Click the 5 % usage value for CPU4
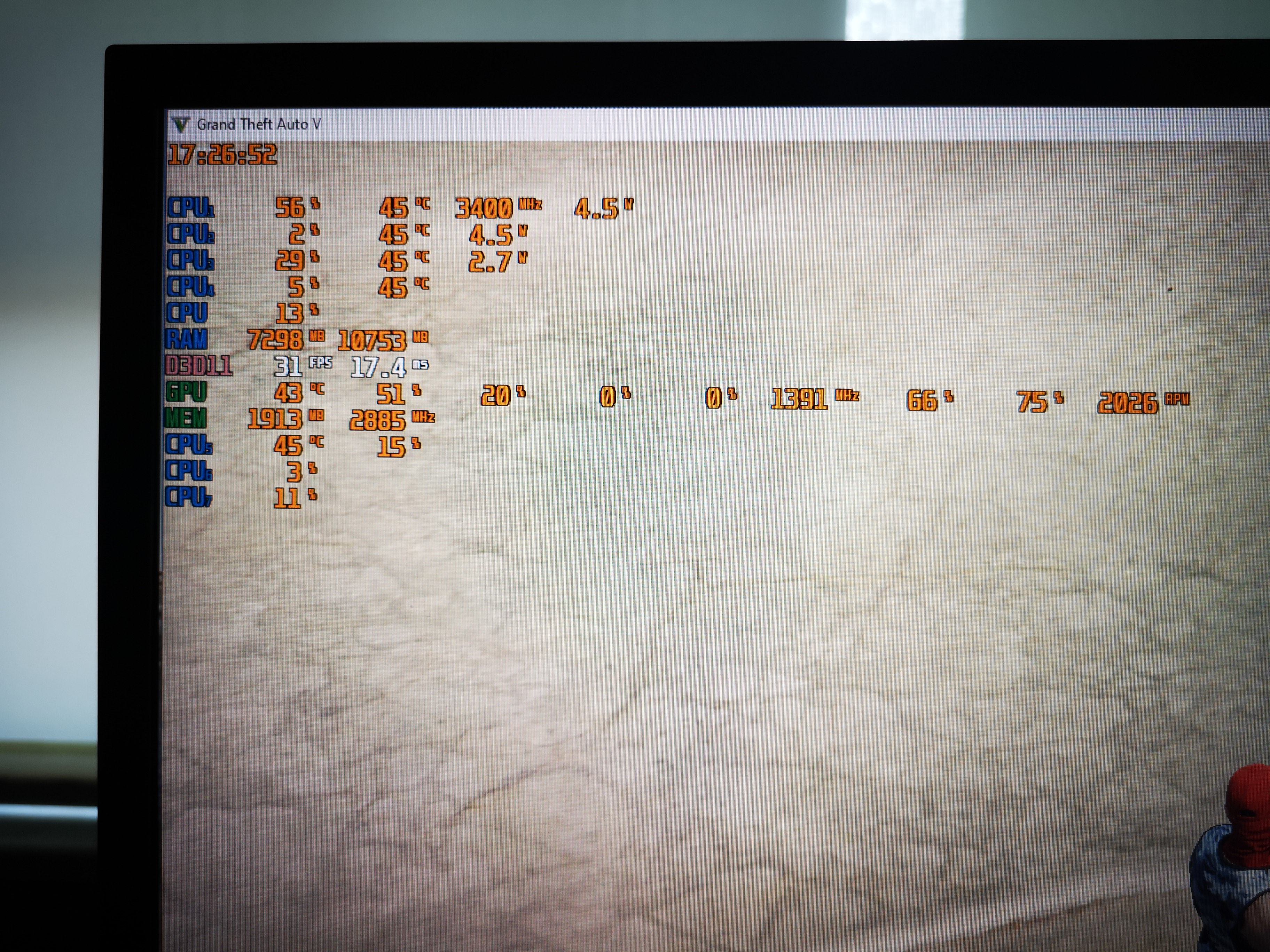The image size is (1270, 952). [304, 287]
